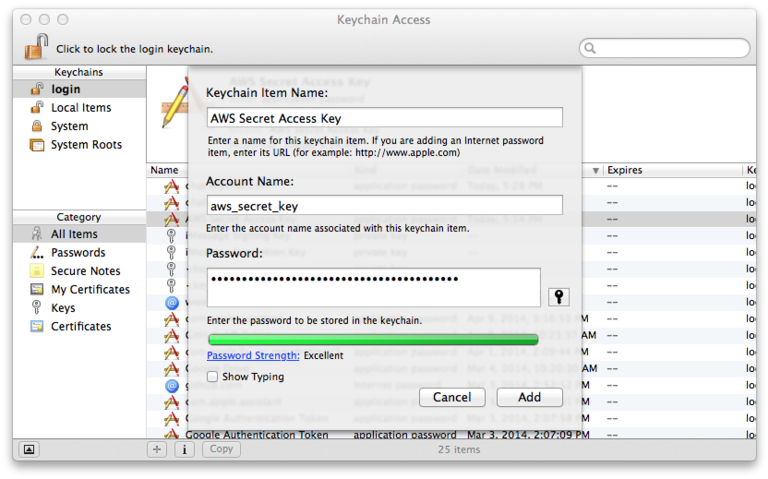This screenshot has width=768, height=479.
Task: Click the System keychain lock icon
Action: [x=37, y=126]
